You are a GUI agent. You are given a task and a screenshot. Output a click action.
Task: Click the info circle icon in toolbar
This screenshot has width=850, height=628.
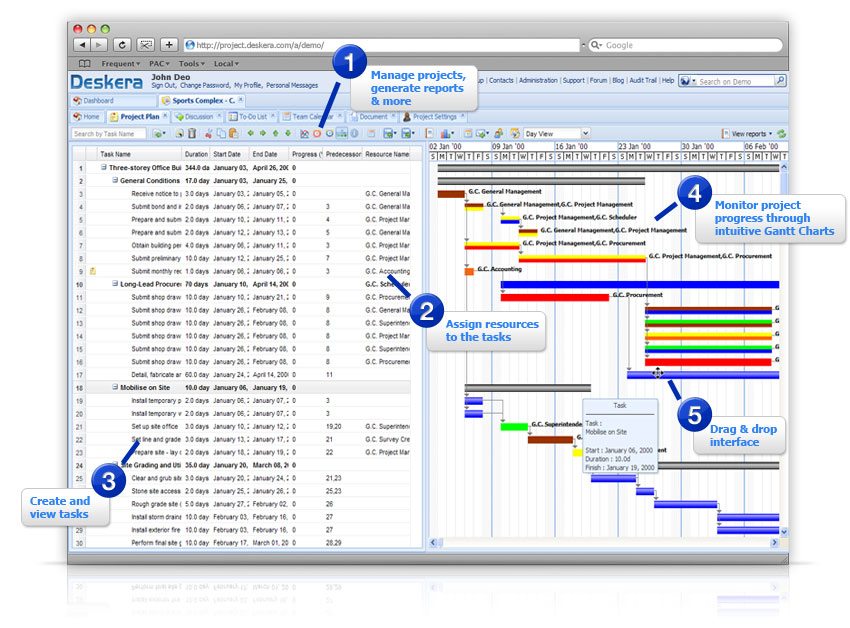pyautogui.click(x=354, y=133)
